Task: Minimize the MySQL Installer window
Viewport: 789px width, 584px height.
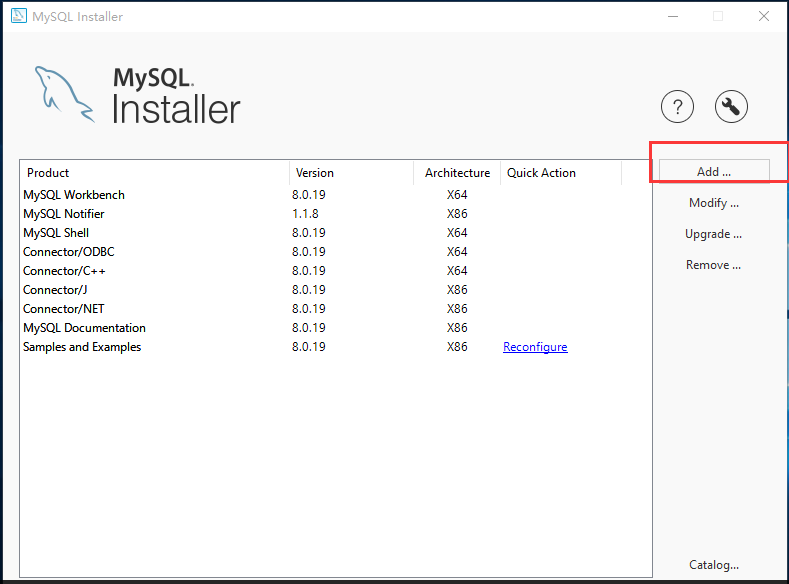Action: click(x=673, y=16)
